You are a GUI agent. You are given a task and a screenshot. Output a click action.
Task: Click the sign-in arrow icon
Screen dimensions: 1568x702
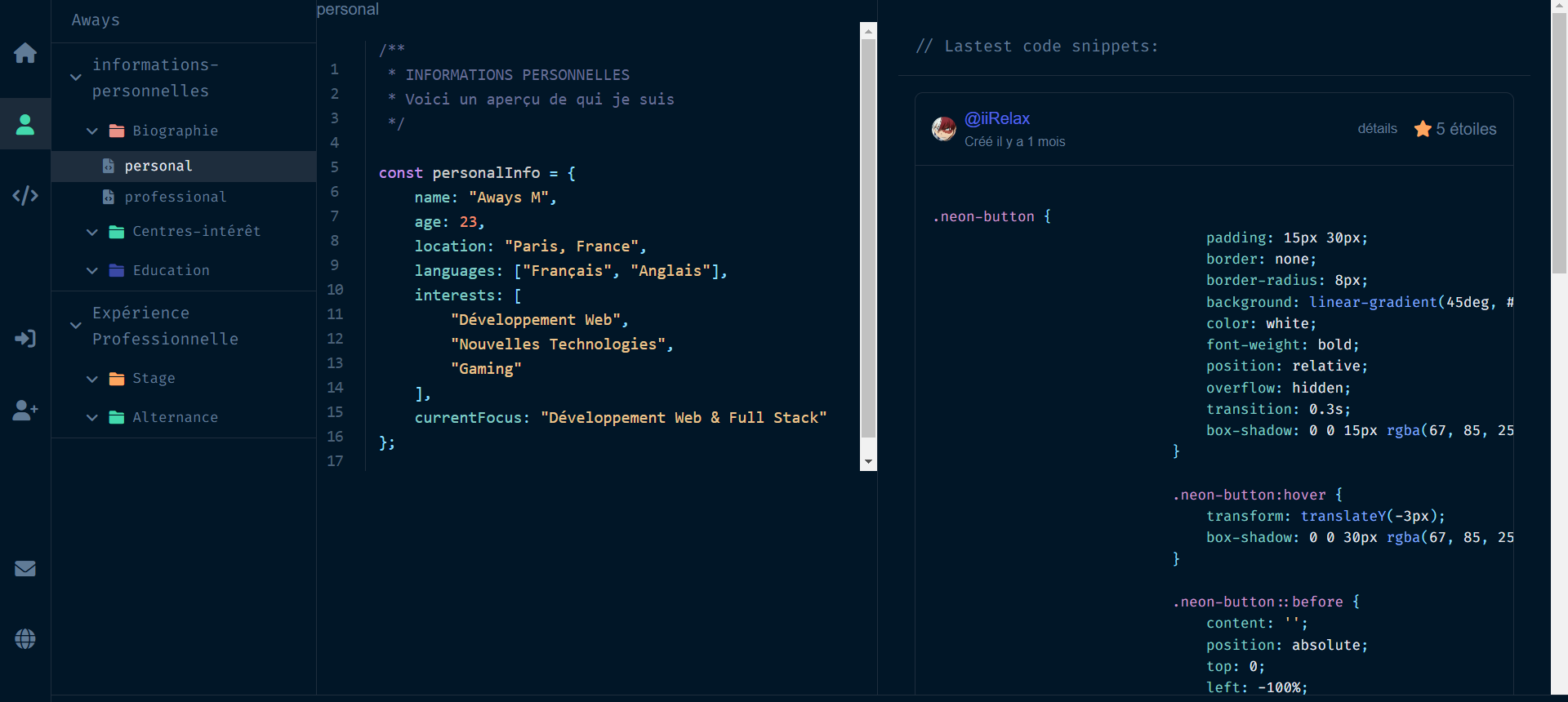click(x=25, y=338)
